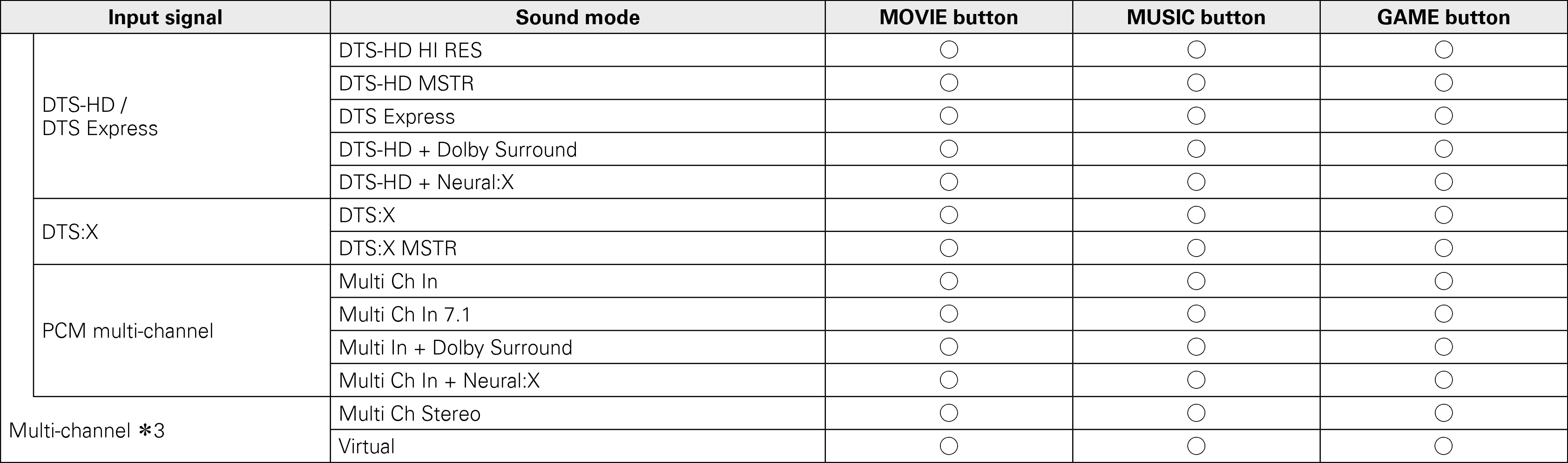Select the GAME circle for DTS:X row

[1443, 215]
